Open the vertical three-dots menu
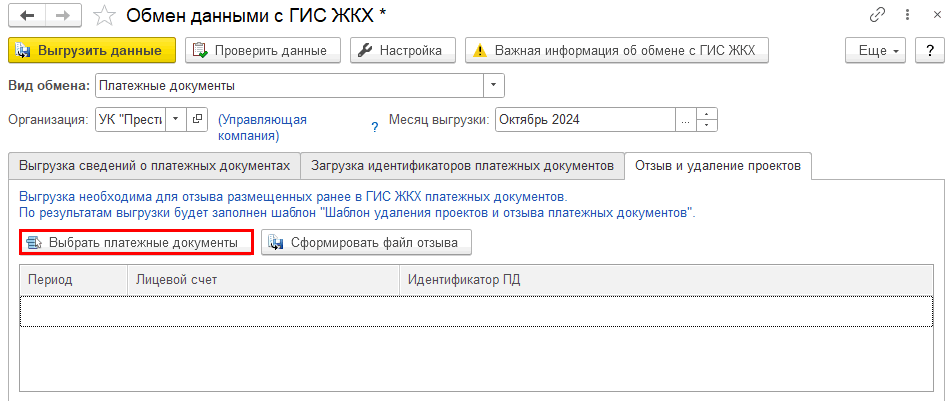Viewport: 952px width, 401px height. 903,15
